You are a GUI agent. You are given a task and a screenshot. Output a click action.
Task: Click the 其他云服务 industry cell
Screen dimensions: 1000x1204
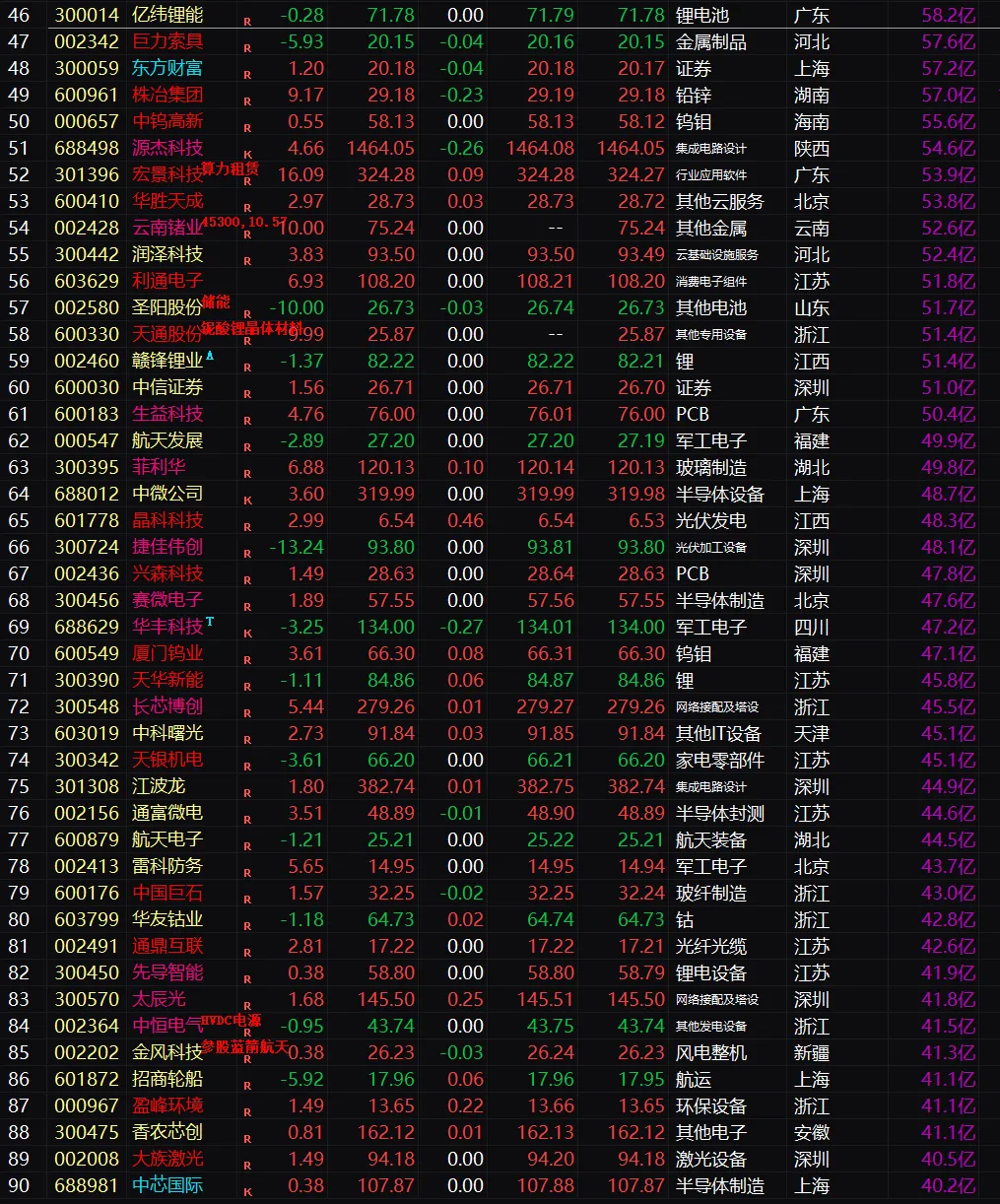tap(720, 201)
